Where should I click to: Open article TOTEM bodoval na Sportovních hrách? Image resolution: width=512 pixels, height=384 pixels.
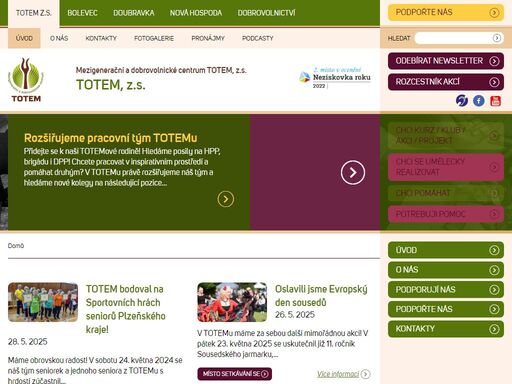click(126, 309)
